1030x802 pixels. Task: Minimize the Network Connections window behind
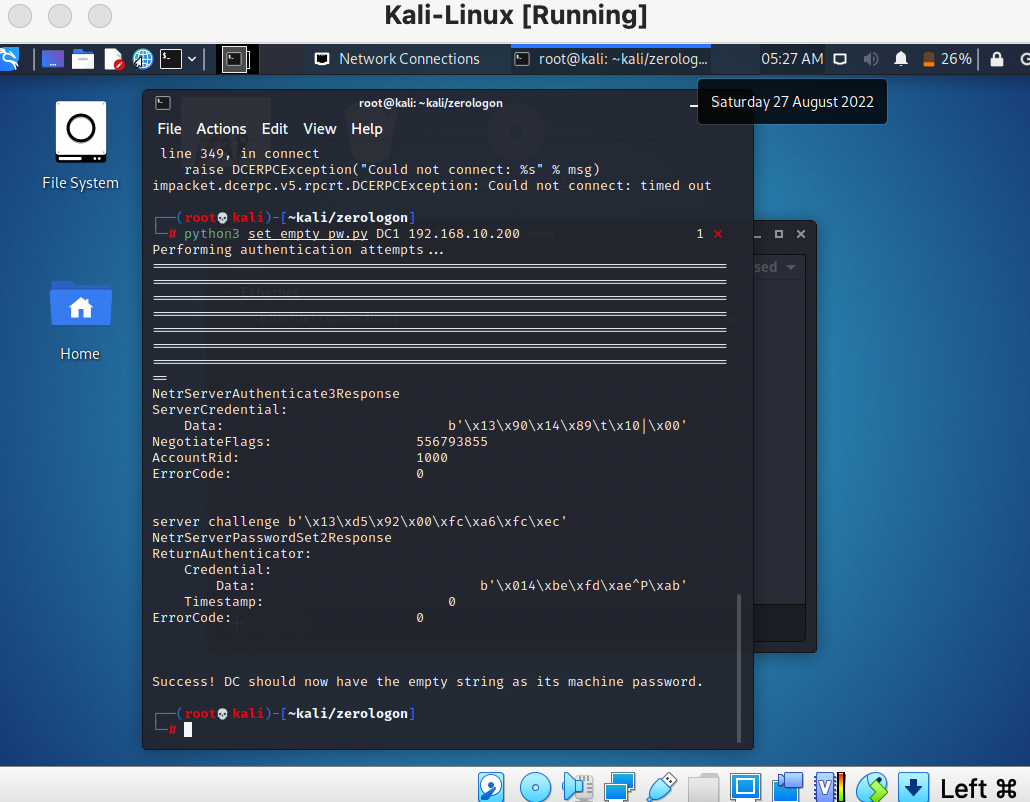coord(758,234)
